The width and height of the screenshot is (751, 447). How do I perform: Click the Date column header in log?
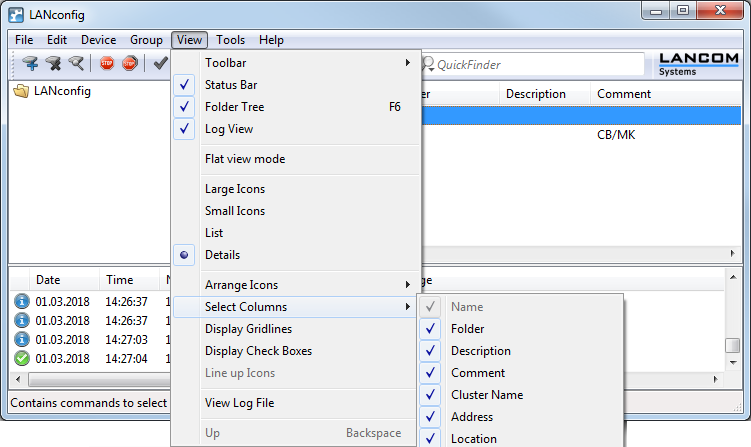(48, 280)
